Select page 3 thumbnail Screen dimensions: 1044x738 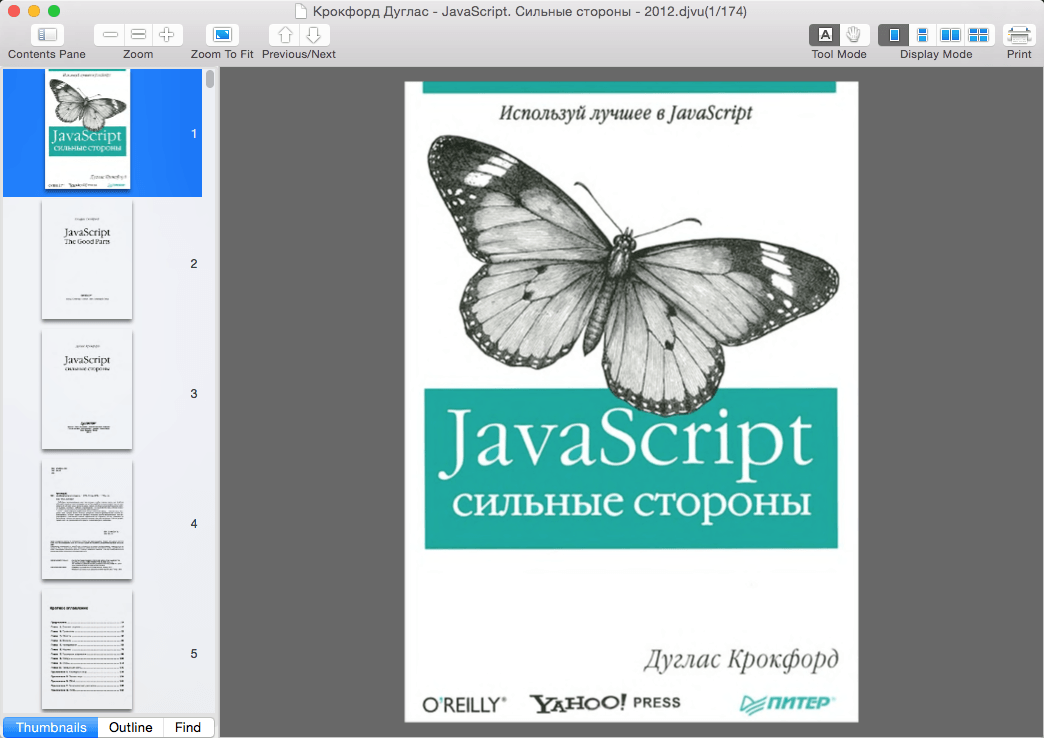[87, 390]
